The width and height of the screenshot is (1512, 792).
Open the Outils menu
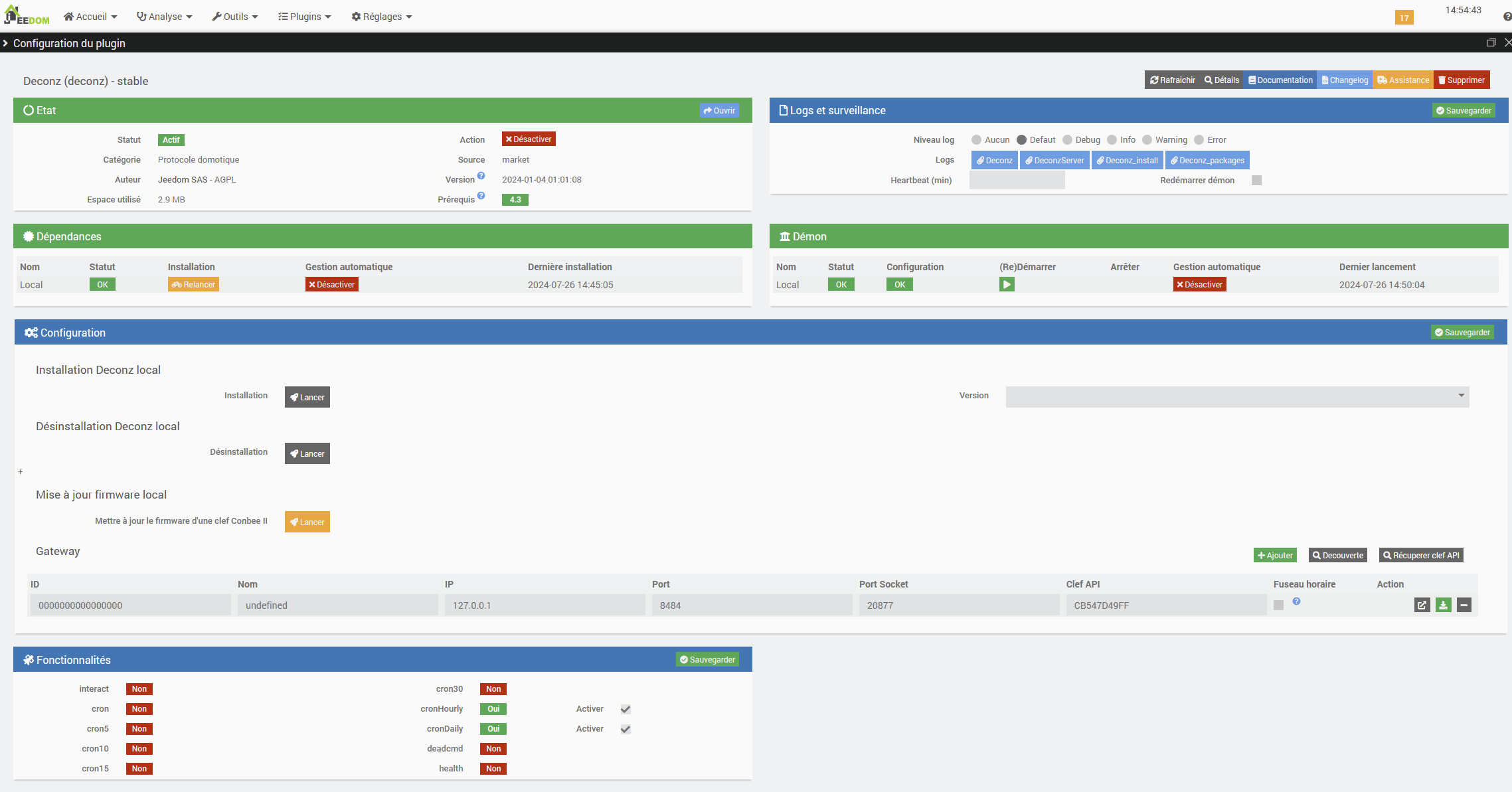point(235,17)
